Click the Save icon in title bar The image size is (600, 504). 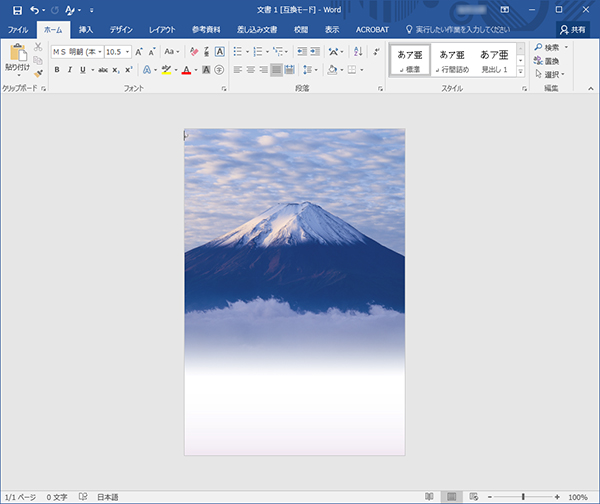pos(17,10)
